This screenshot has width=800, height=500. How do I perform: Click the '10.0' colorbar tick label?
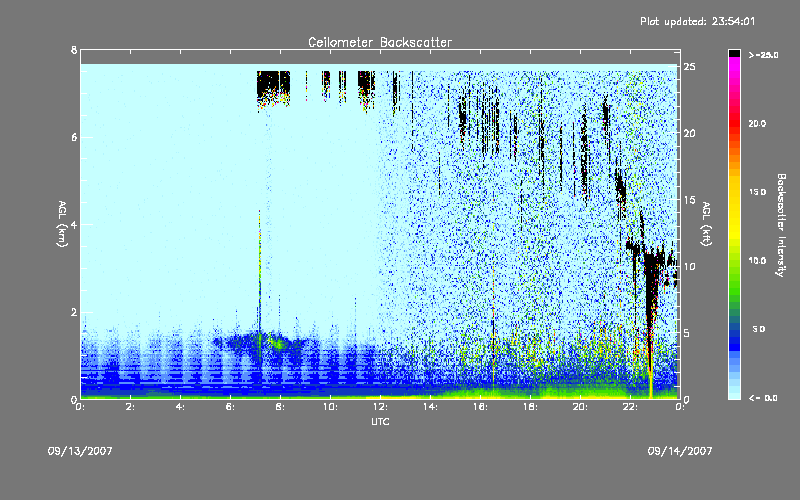pos(757,260)
